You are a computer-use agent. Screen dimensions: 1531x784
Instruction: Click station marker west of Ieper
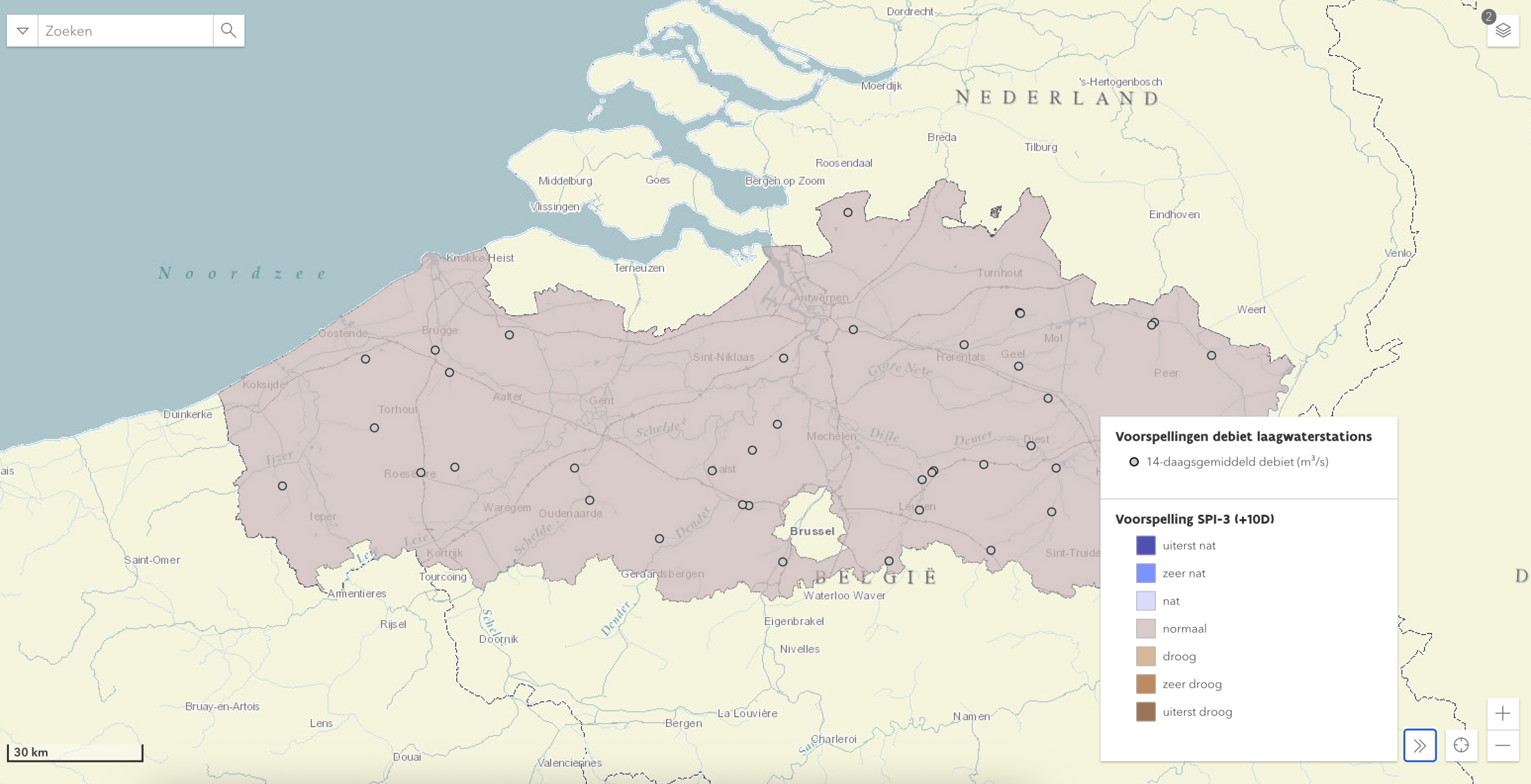[283, 486]
